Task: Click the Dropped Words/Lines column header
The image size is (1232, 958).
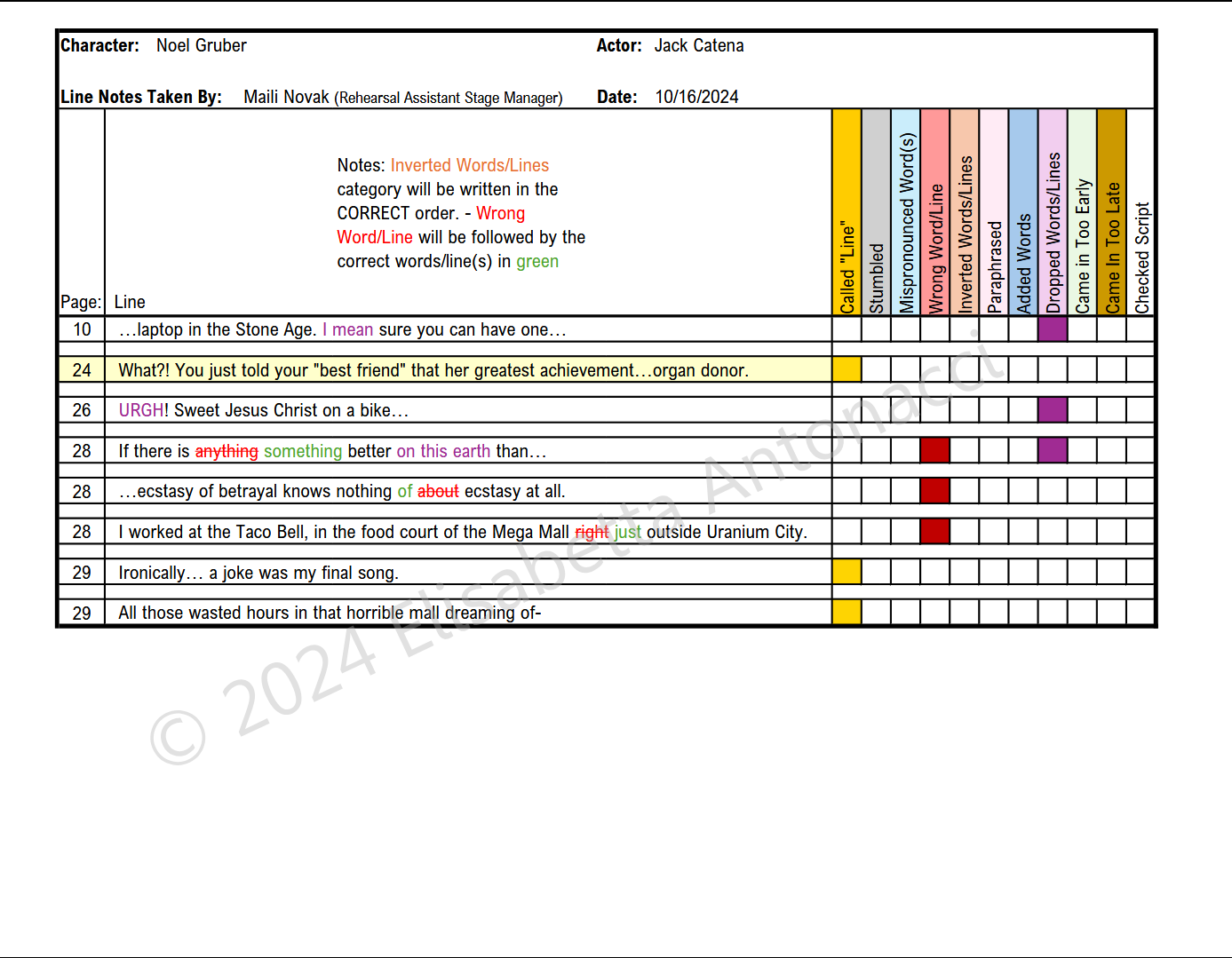Action: click(x=1053, y=212)
